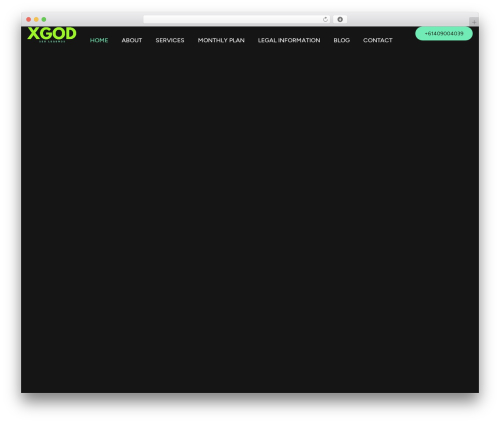
Task: Open the Services menu item
Action: pyautogui.click(x=170, y=40)
